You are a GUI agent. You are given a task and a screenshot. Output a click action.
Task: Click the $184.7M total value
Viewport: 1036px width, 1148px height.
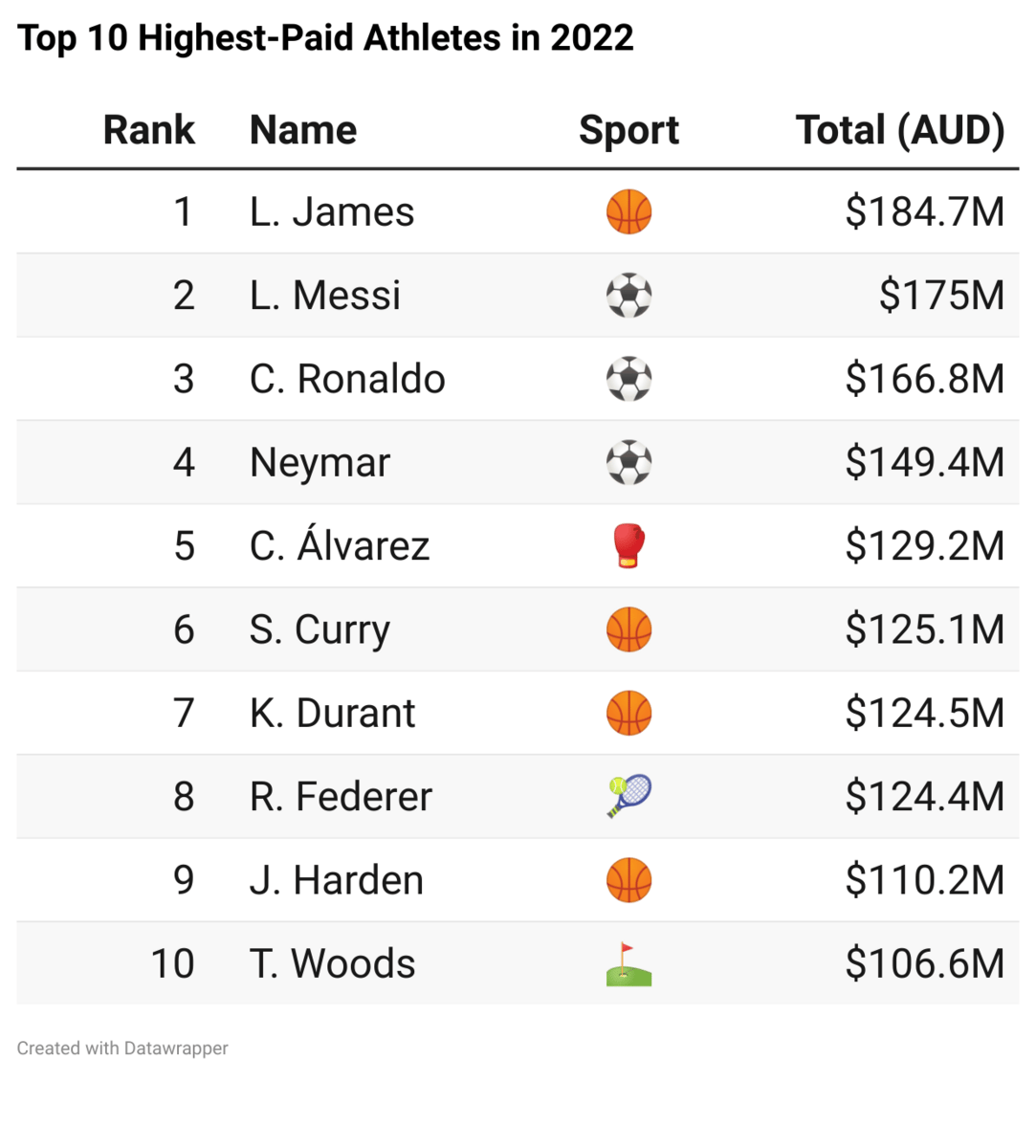click(925, 211)
